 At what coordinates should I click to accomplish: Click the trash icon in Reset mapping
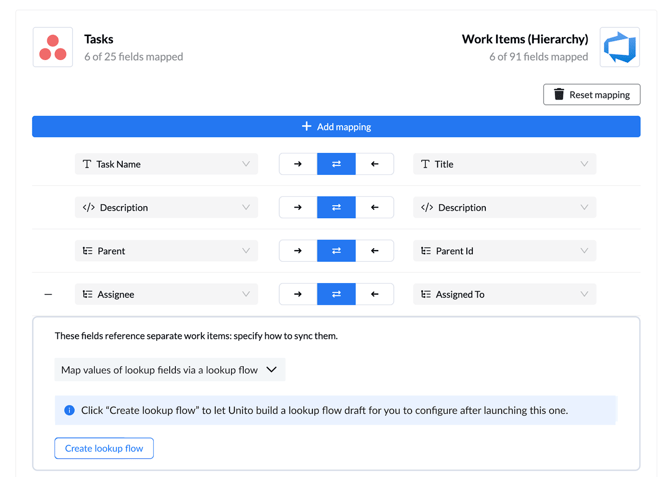click(559, 95)
